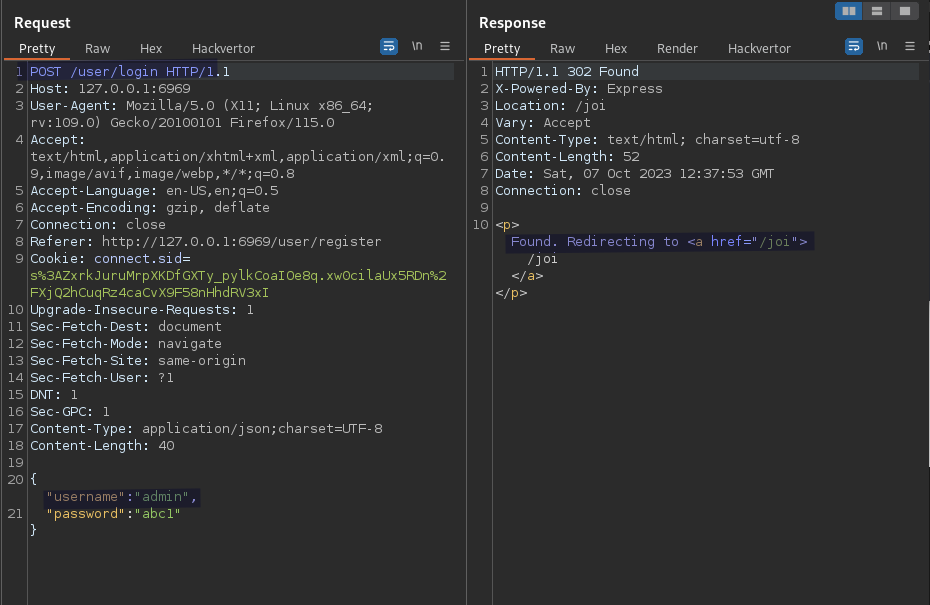Switch to the Response Hex tab

[616, 49]
